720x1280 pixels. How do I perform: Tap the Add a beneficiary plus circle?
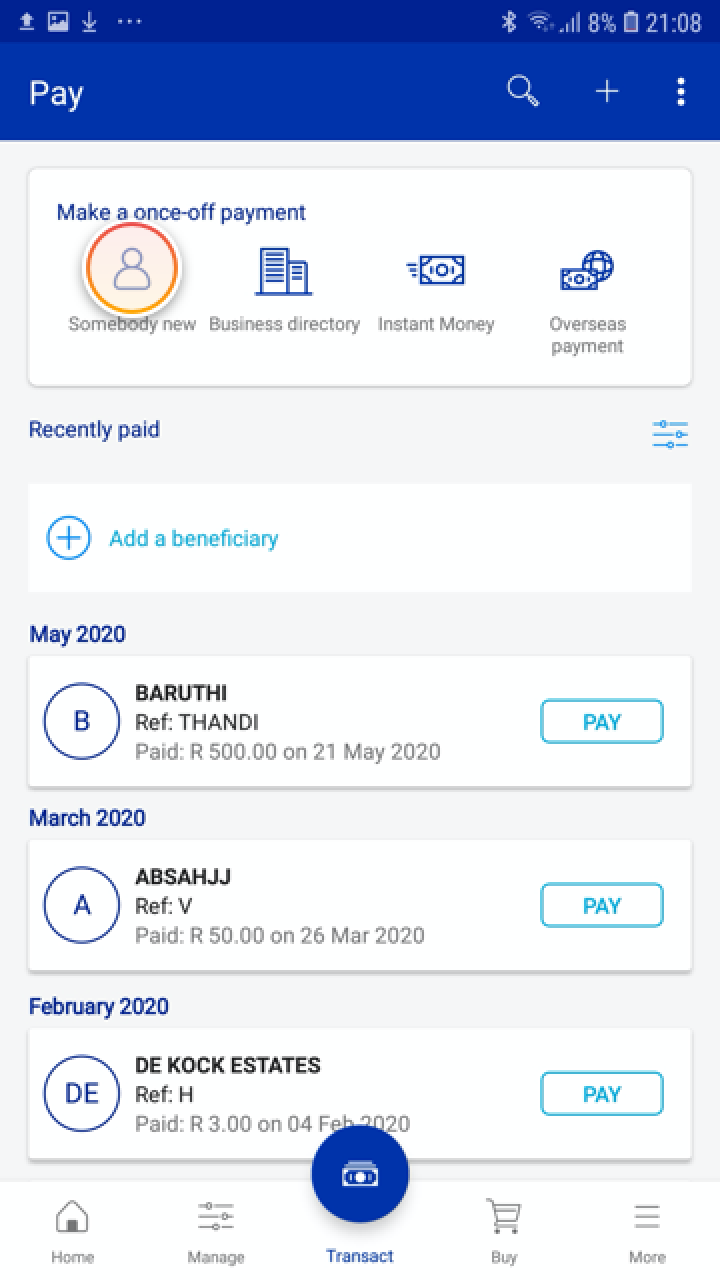(x=68, y=538)
